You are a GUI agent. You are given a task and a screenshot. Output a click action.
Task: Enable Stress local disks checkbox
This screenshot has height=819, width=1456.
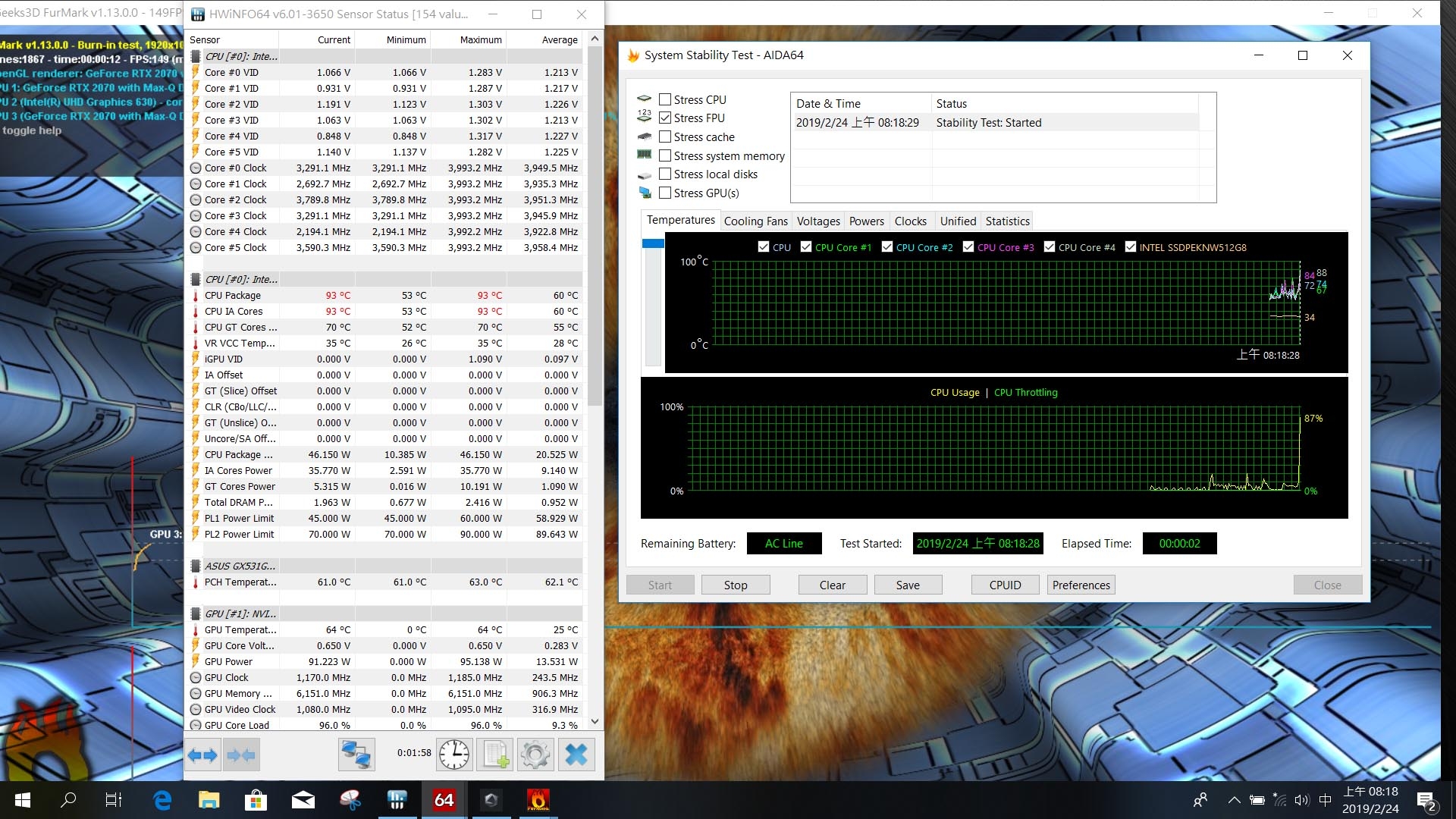click(x=665, y=174)
